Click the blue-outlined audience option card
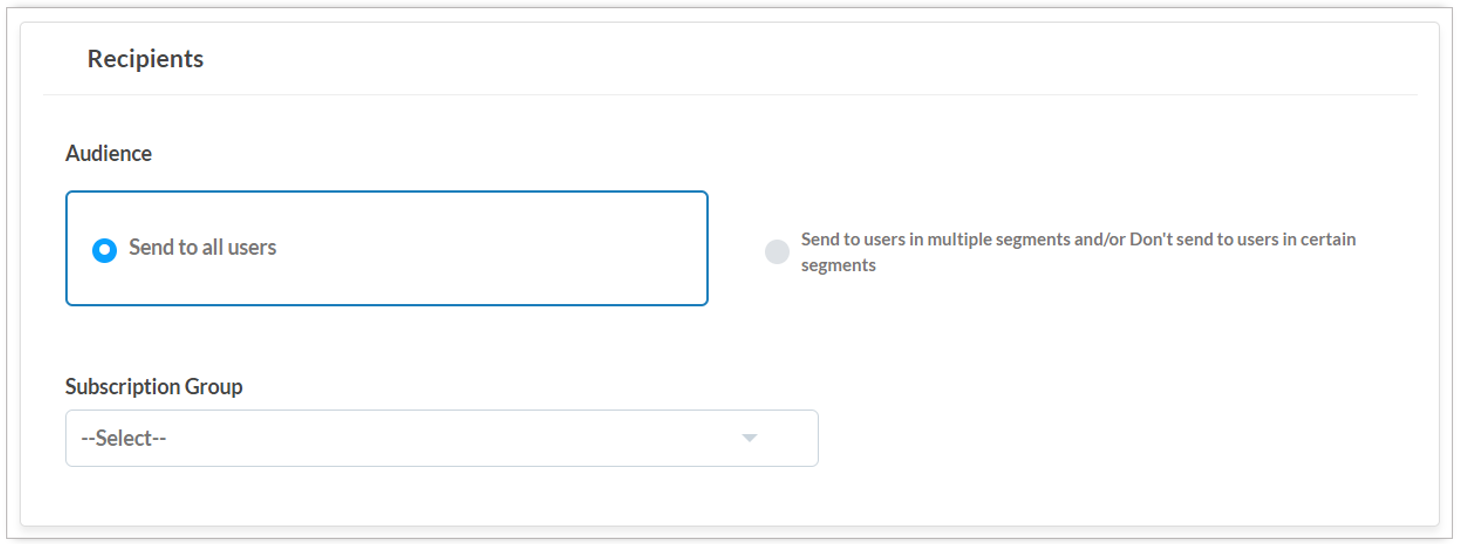The height and width of the screenshot is (544, 1459). click(x=387, y=248)
